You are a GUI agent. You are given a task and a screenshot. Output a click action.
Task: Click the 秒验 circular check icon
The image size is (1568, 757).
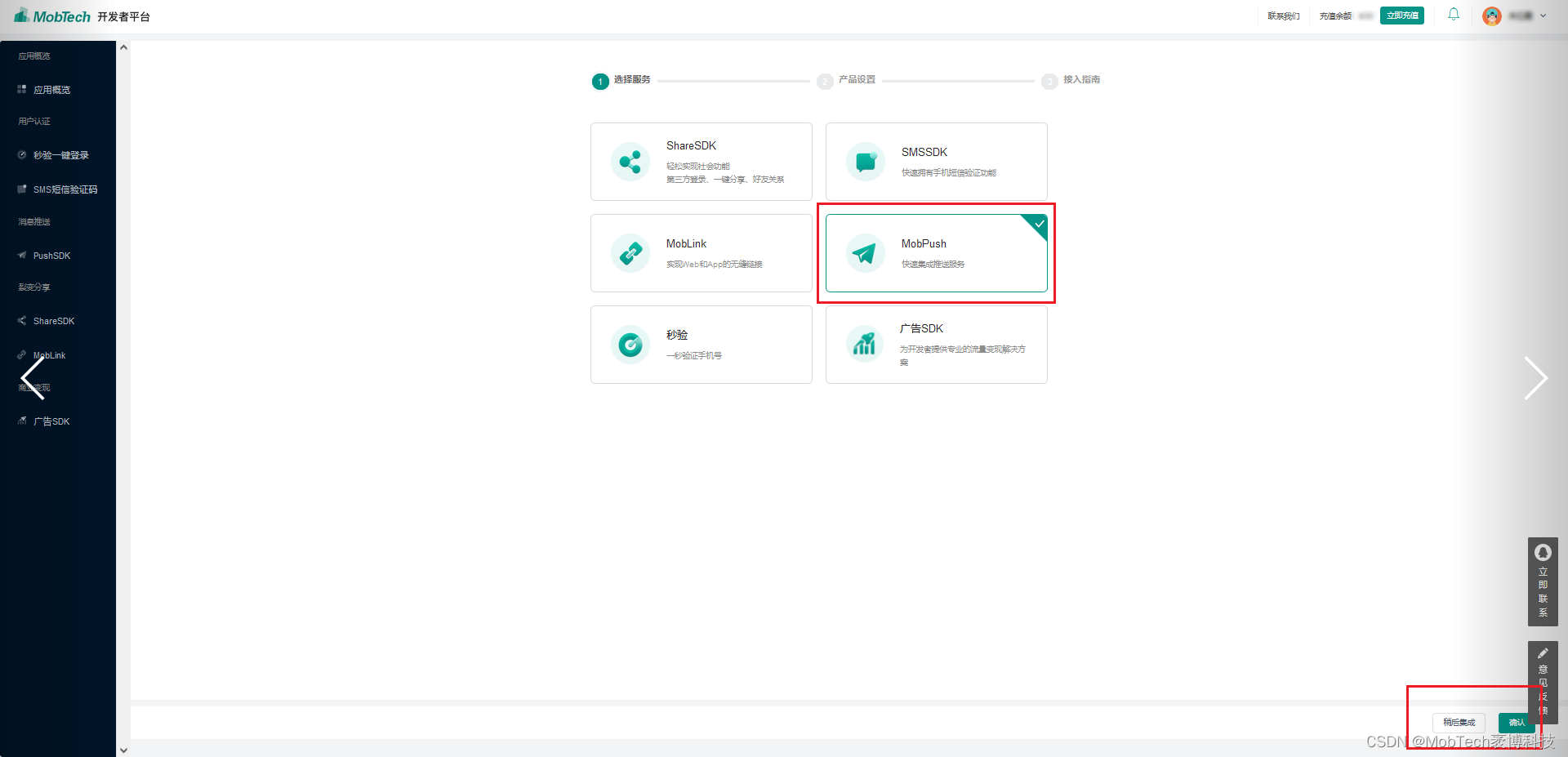point(630,345)
